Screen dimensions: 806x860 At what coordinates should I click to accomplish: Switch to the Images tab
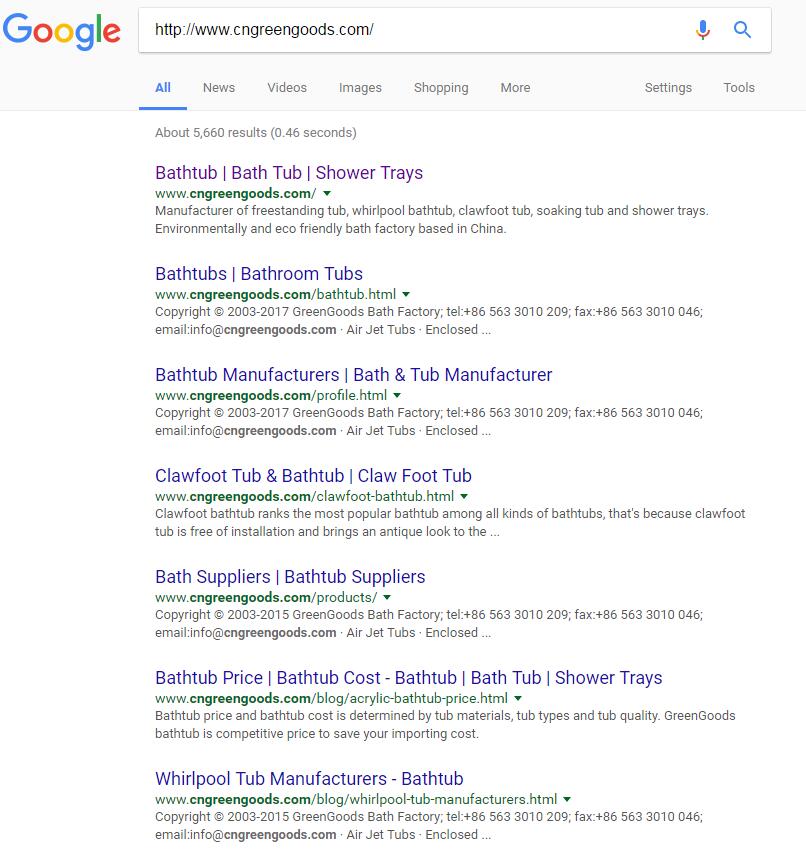(360, 88)
